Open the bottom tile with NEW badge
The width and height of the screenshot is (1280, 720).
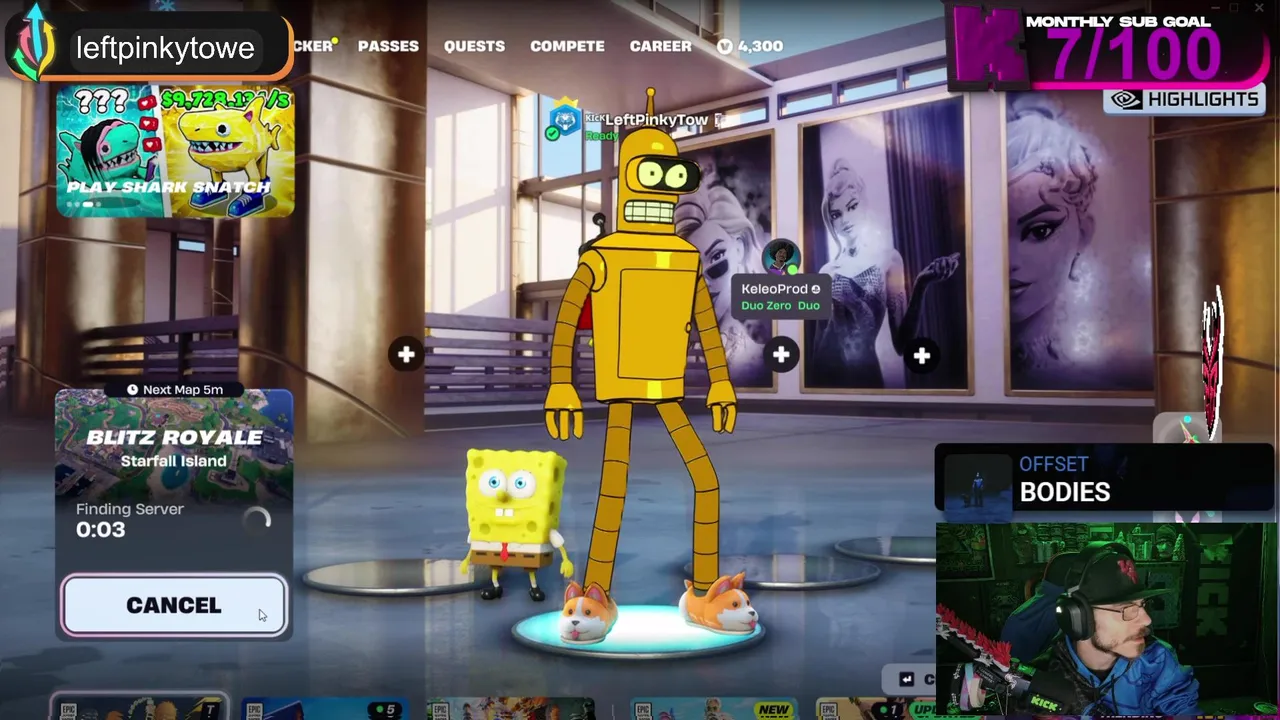click(x=714, y=710)
